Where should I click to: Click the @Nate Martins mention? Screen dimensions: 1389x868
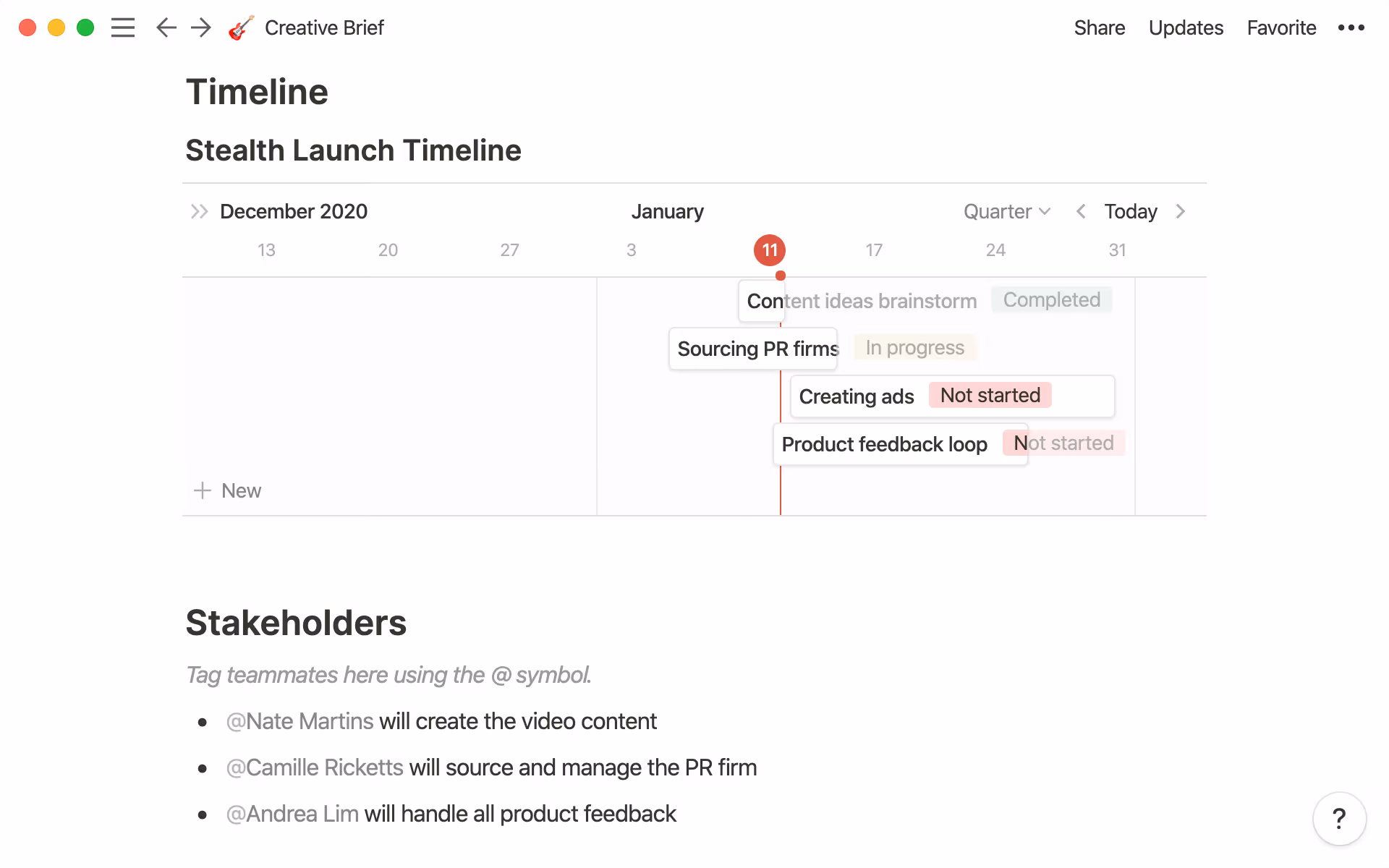[x=300, y=720]
